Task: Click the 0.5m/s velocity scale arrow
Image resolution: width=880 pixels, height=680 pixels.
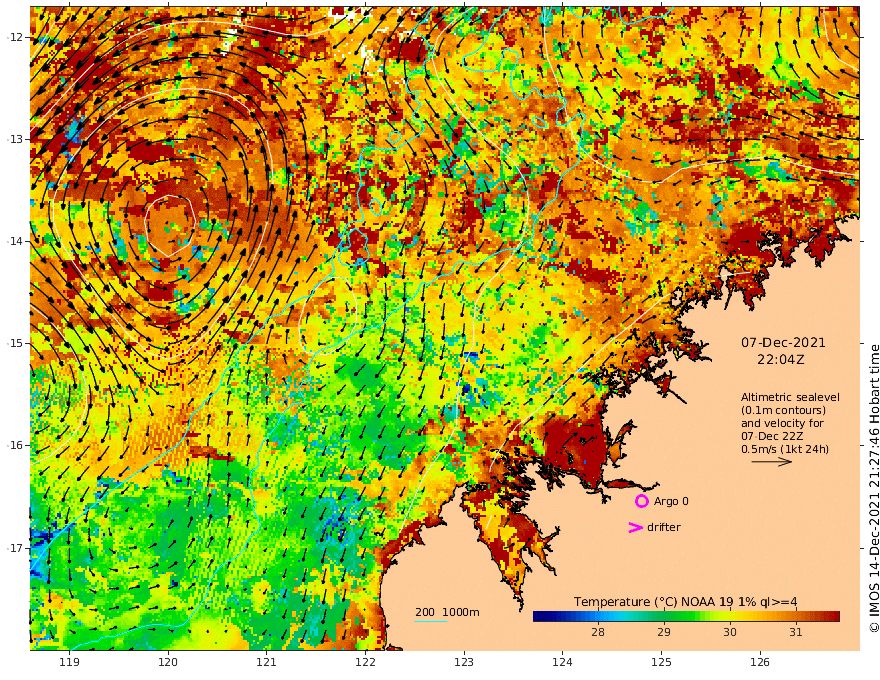Action: (x=772, y=462)
